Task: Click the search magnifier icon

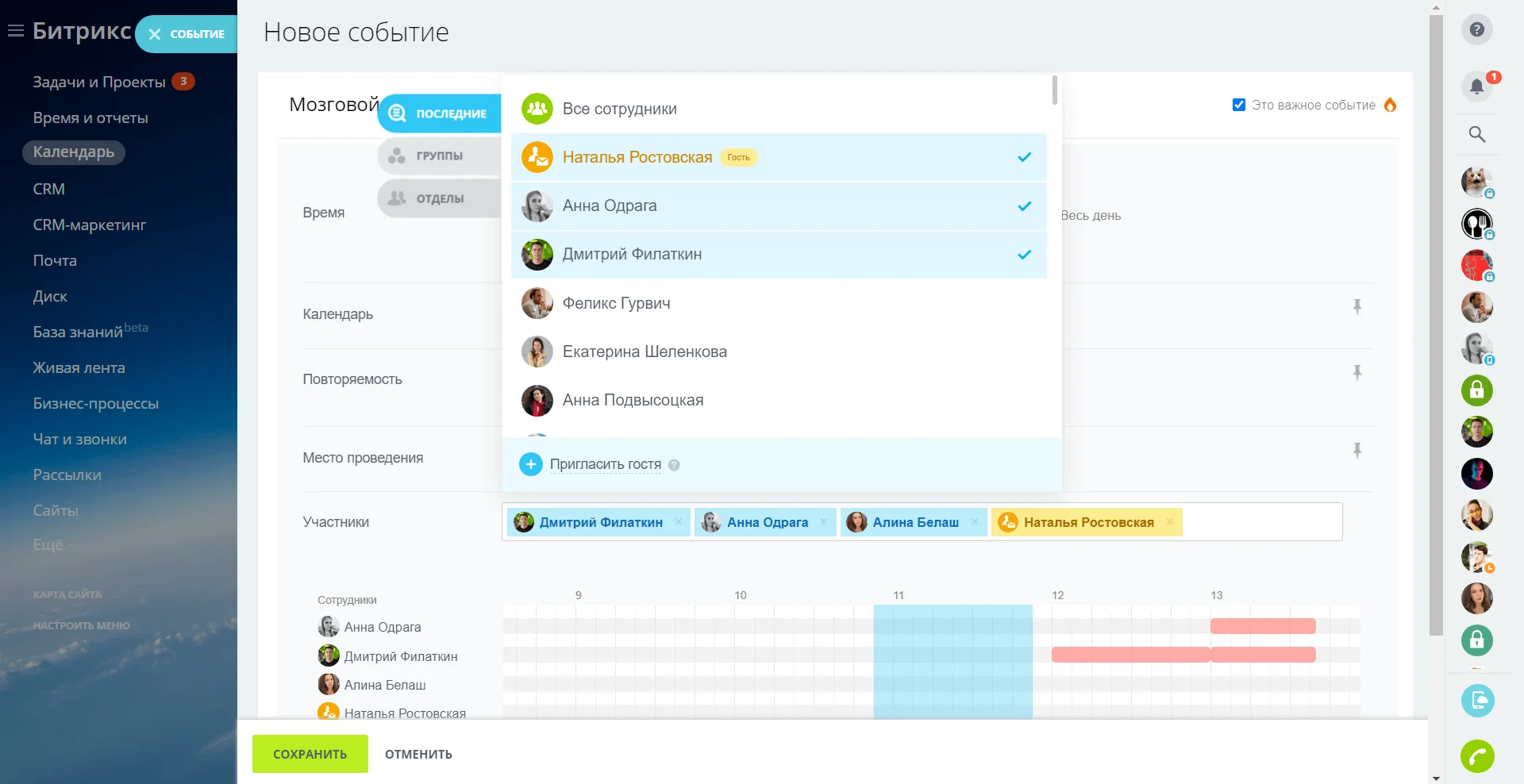Action: (x=1476, y=134)
